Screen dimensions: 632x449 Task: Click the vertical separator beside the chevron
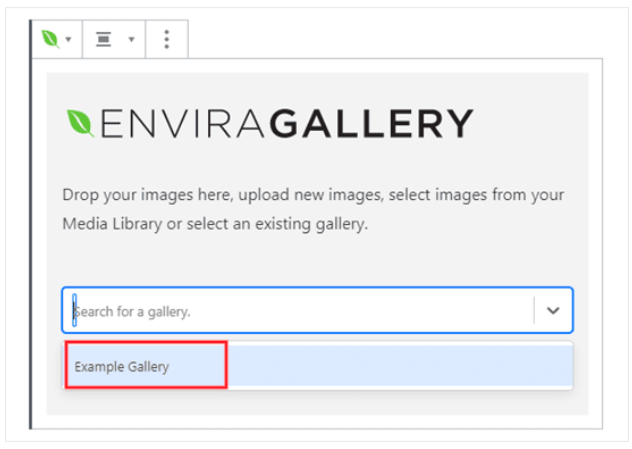click(x=534, y=310)
